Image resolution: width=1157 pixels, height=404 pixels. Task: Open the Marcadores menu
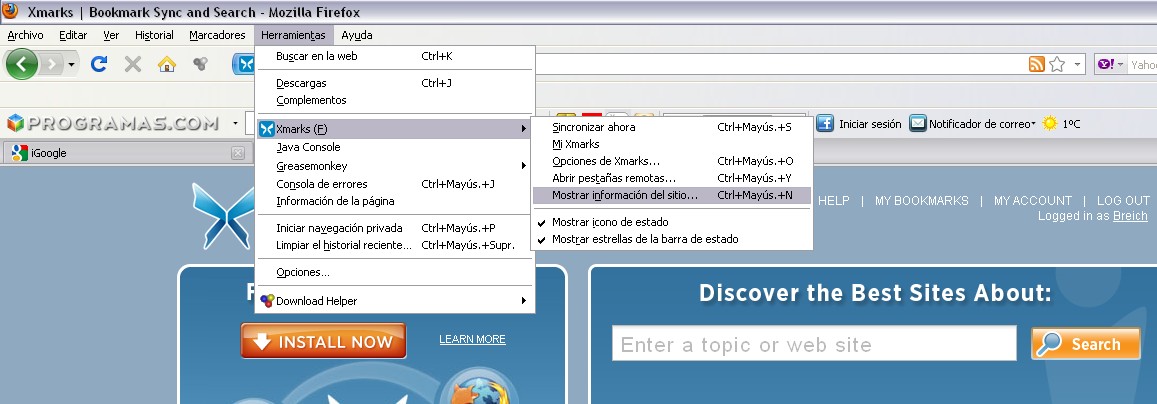217,35
